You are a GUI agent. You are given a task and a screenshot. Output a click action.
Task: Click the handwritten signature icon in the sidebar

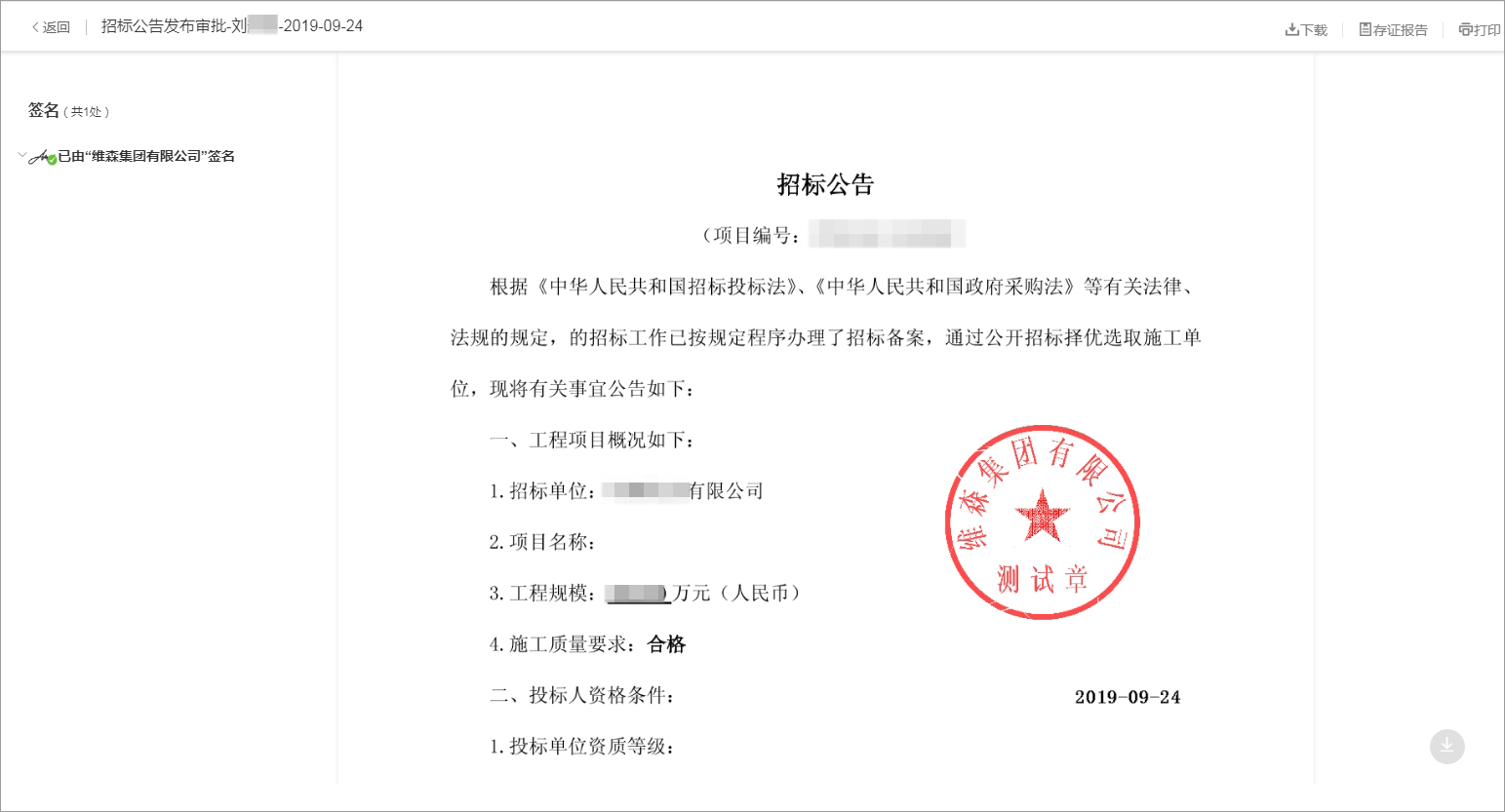coord(40,155)
